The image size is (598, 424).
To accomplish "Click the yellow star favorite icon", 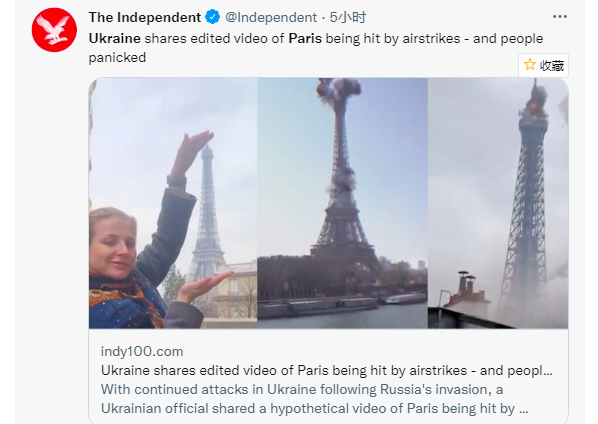I will click(530, 65).
